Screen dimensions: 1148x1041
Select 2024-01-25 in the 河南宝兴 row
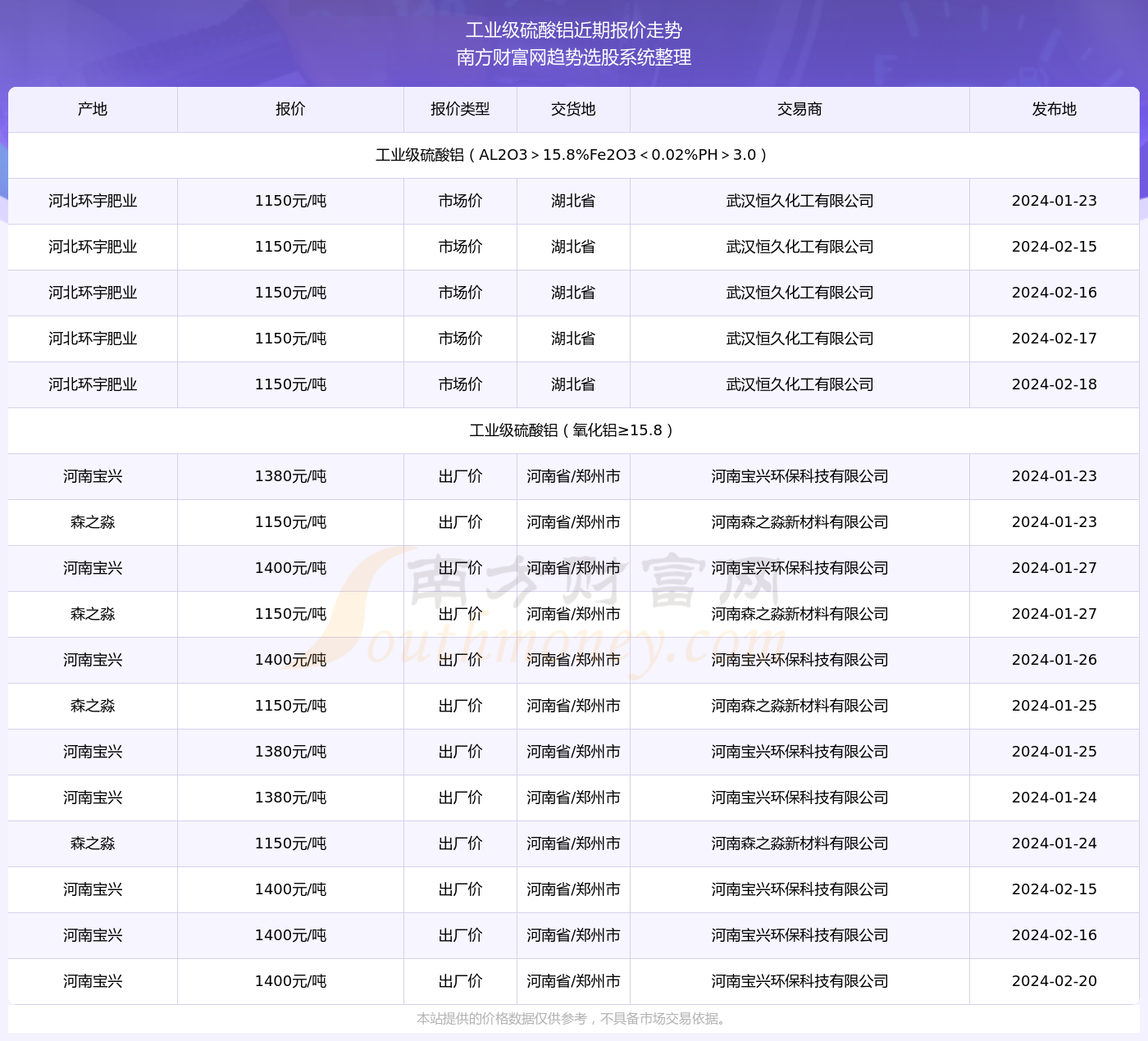[x=1055, y=752]
